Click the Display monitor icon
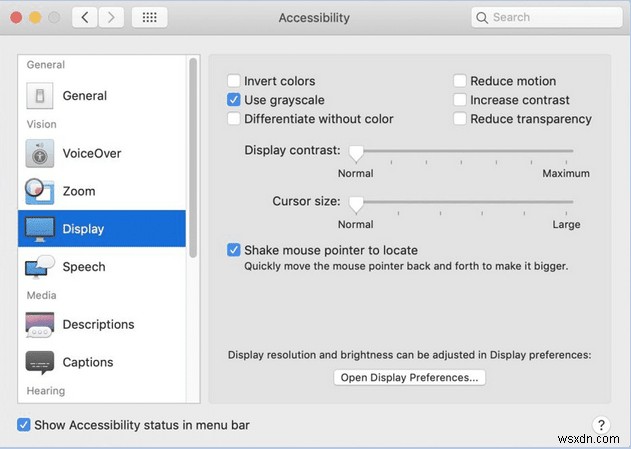The image size is (631, 449). click(x=40, y=229)
